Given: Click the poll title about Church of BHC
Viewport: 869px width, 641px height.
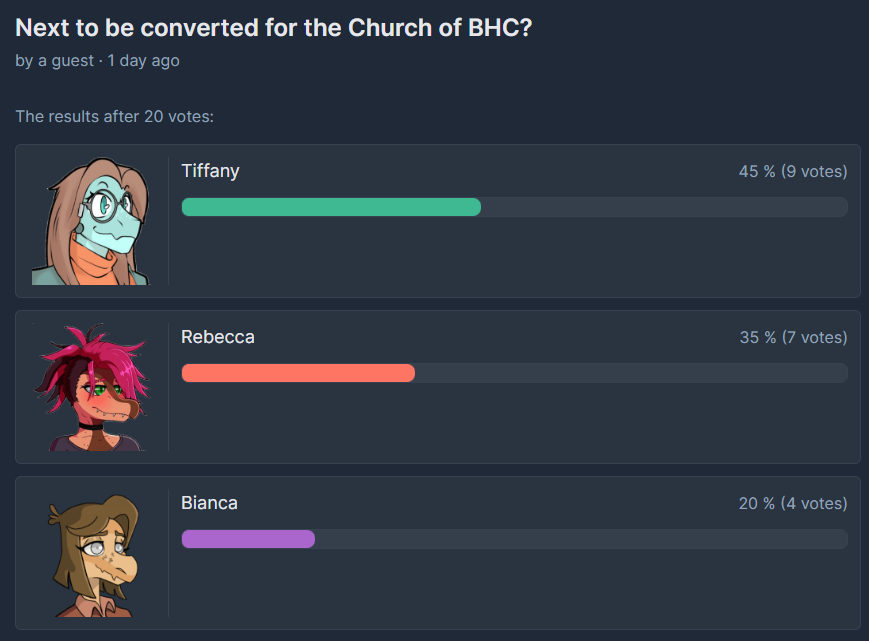Looking at the screenshot, I should pos(274,28).
